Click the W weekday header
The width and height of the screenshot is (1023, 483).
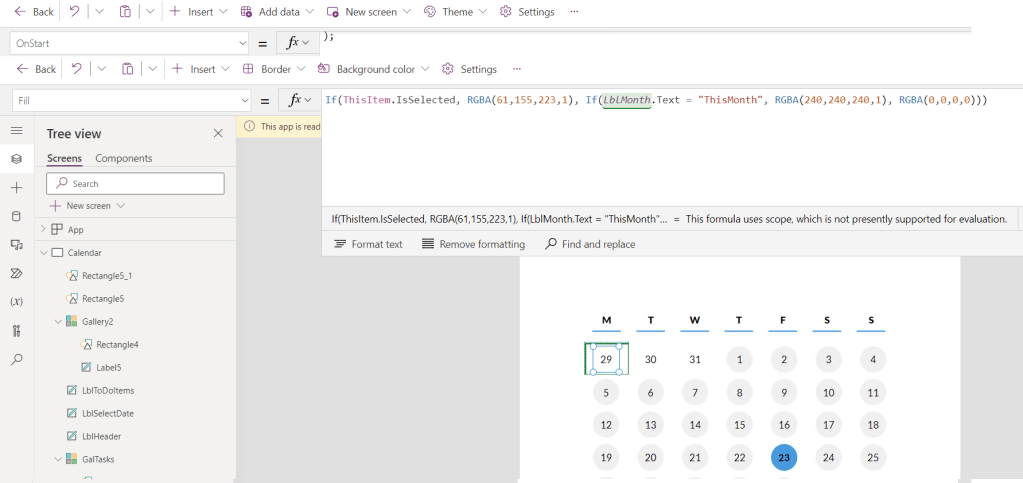pos(695,320)
